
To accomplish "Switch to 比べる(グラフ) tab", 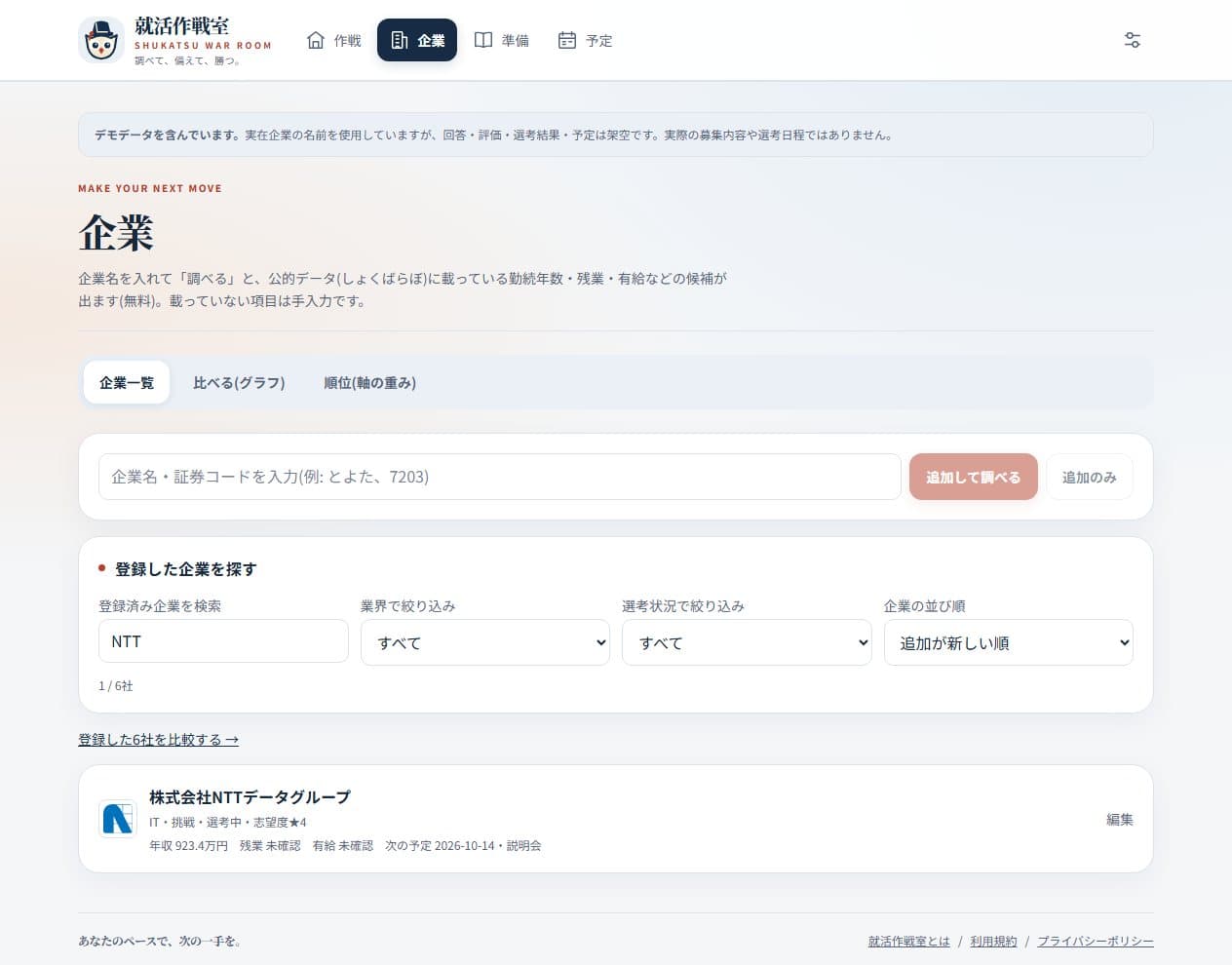I will point(239,383).
